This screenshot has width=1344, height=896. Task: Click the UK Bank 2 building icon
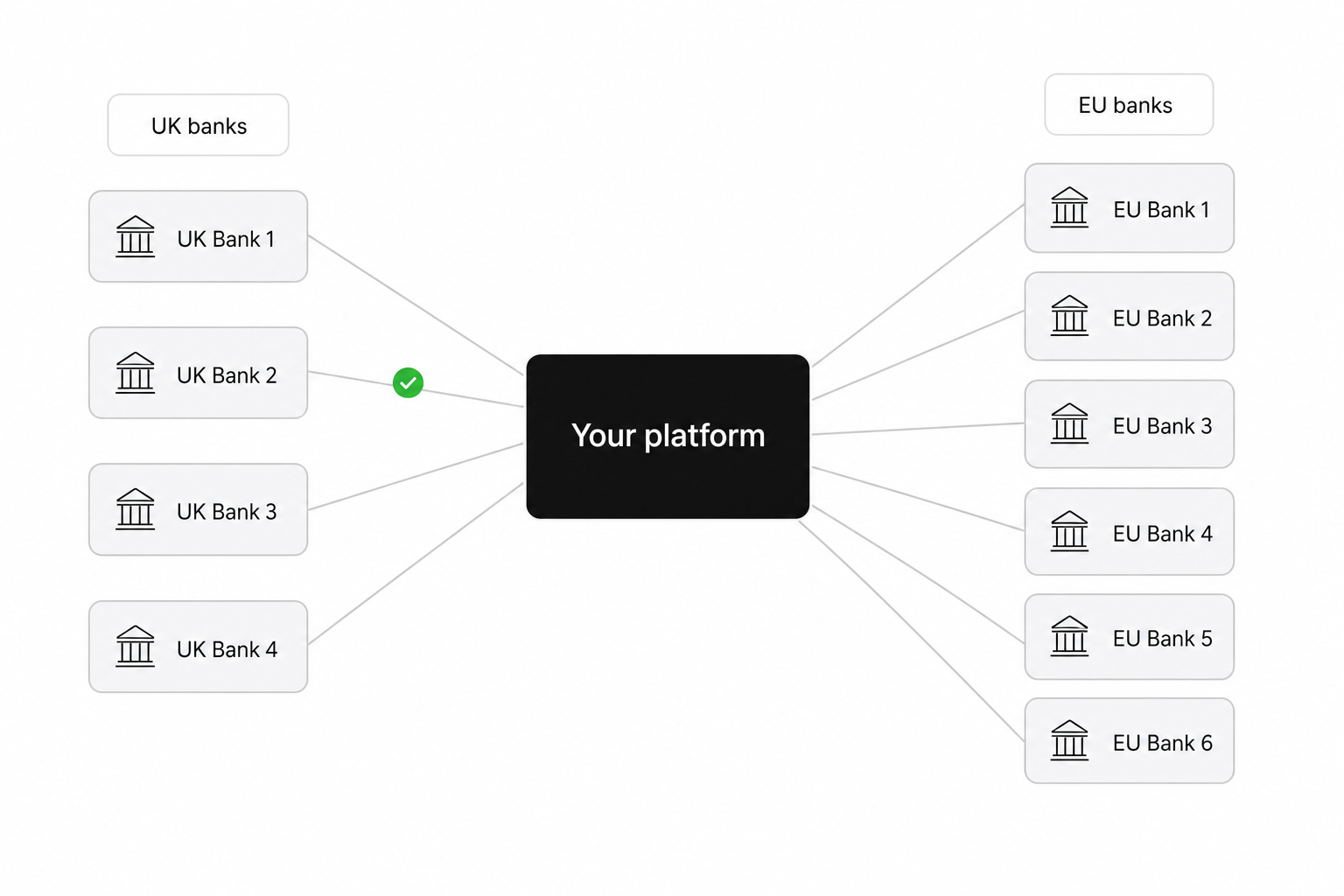tap(135, 373)
